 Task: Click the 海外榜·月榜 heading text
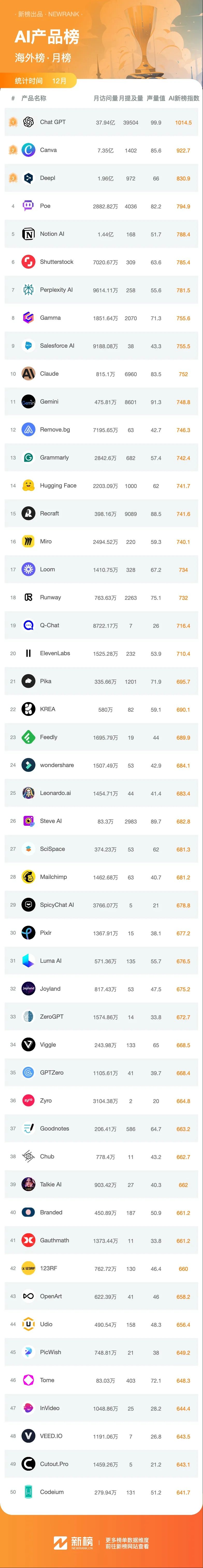[x=43, y=58]
